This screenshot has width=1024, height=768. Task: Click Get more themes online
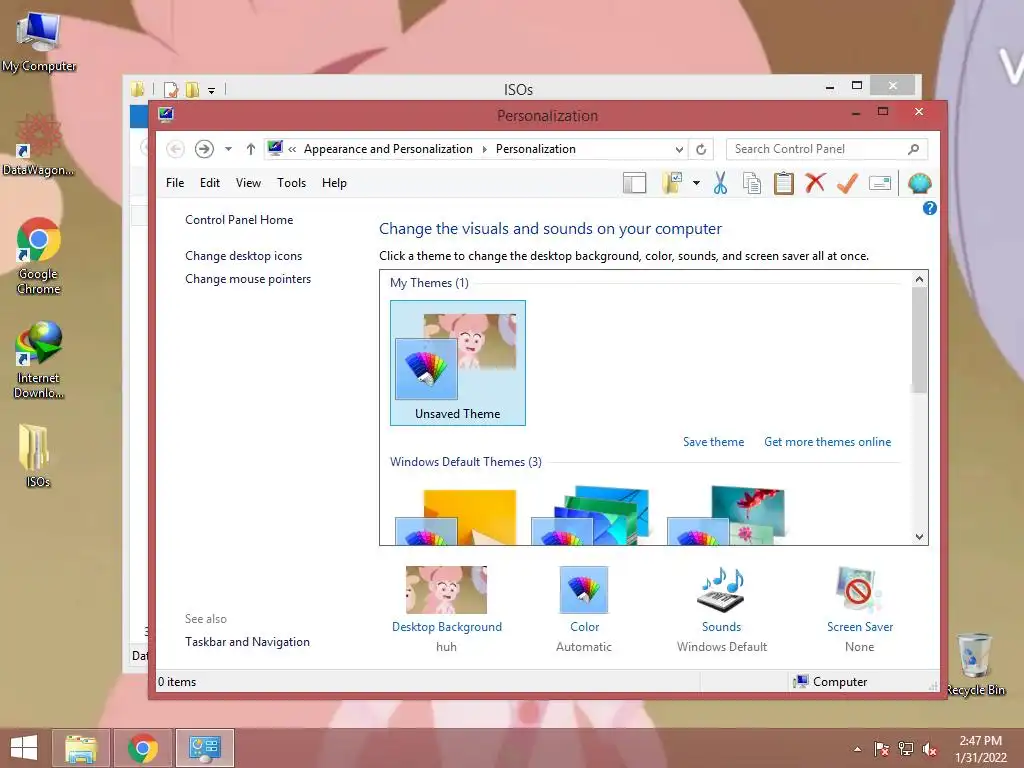point(827,442)
